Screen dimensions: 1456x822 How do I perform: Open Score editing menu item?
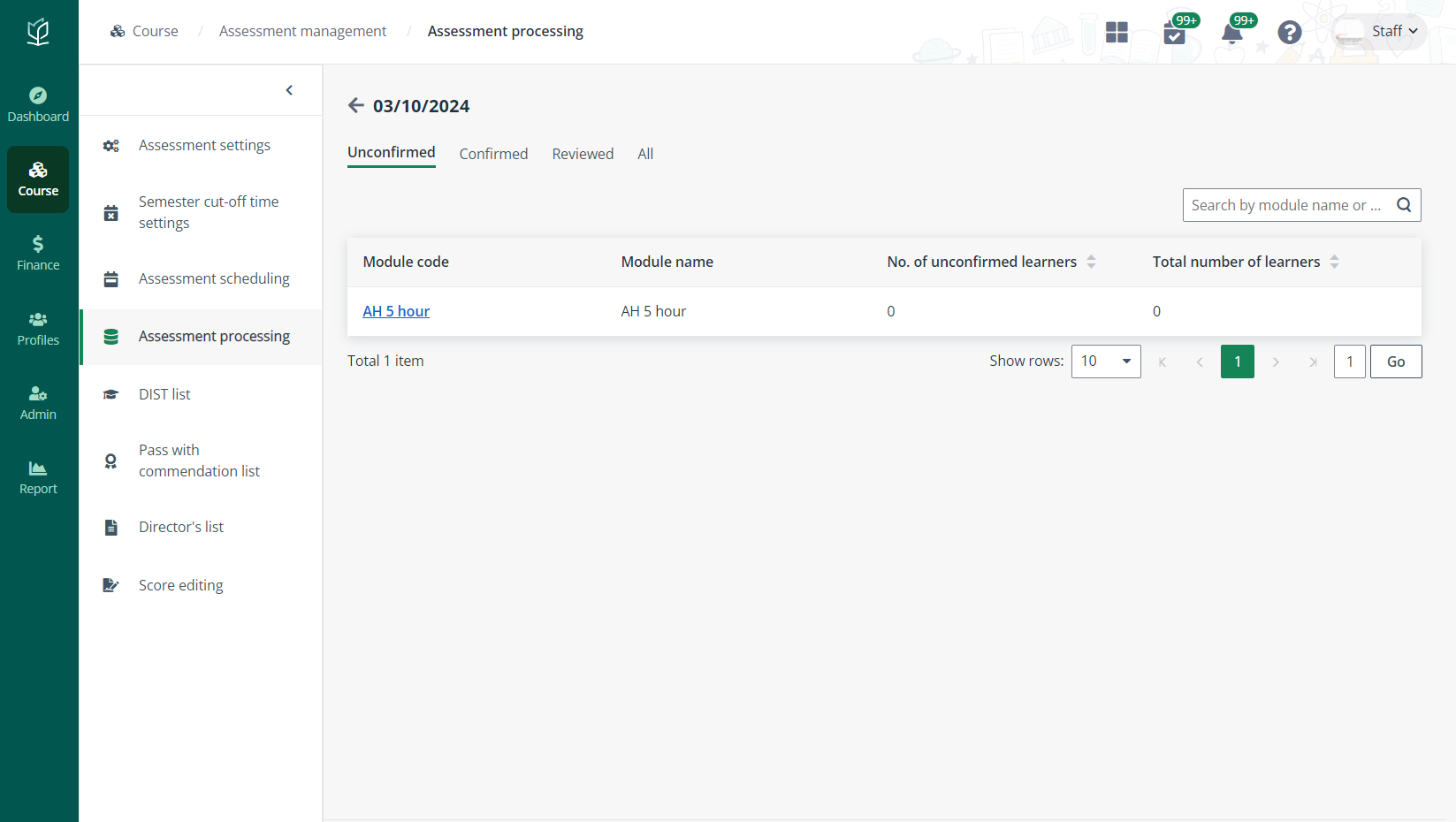point(201,585)
